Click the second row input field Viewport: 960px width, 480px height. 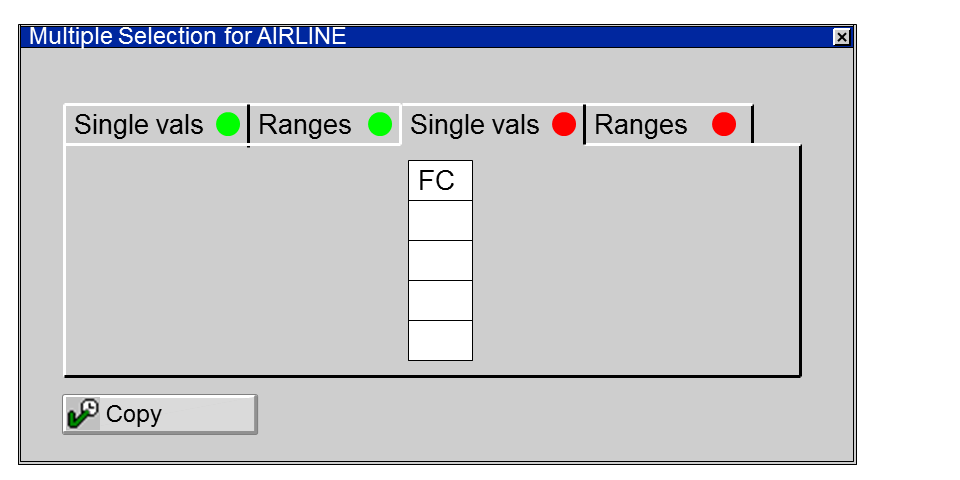tap(440, 221)
